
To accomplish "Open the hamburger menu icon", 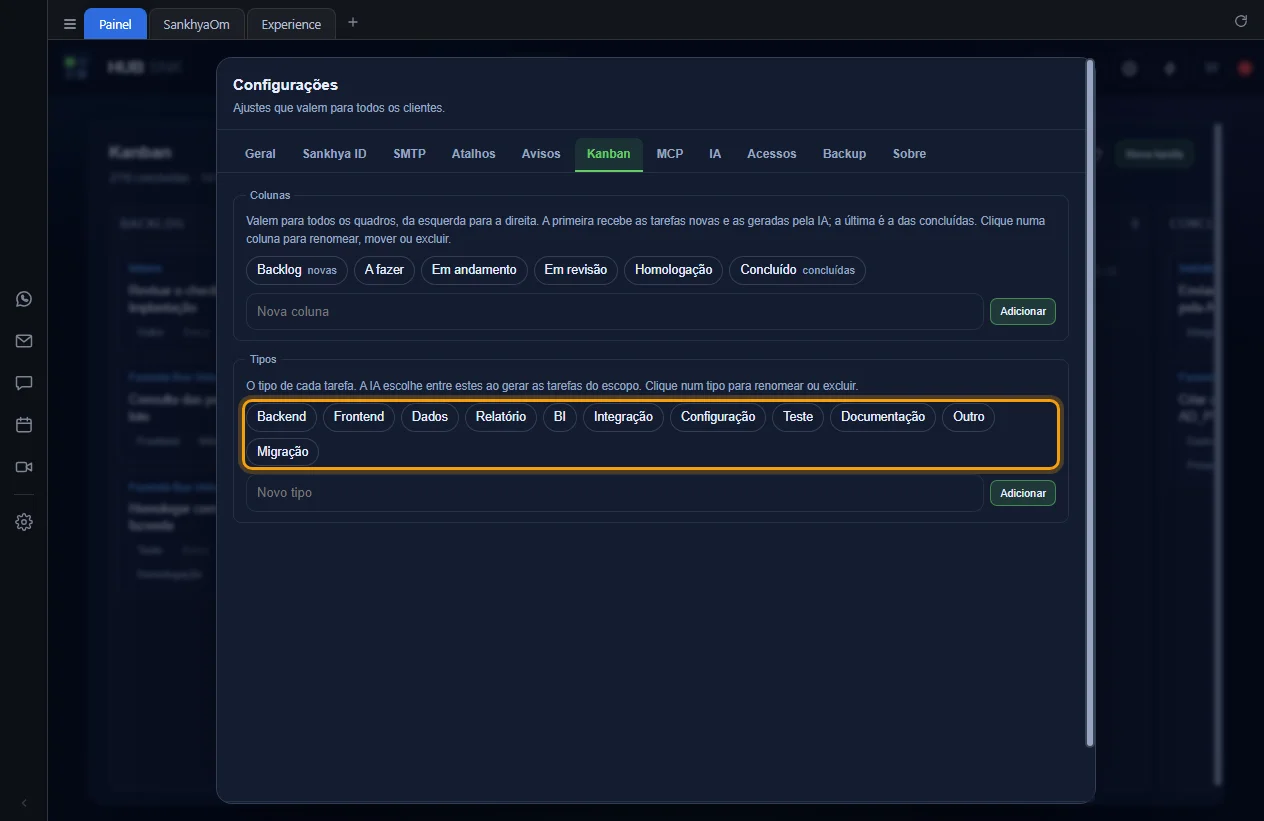I will (69, 24).
